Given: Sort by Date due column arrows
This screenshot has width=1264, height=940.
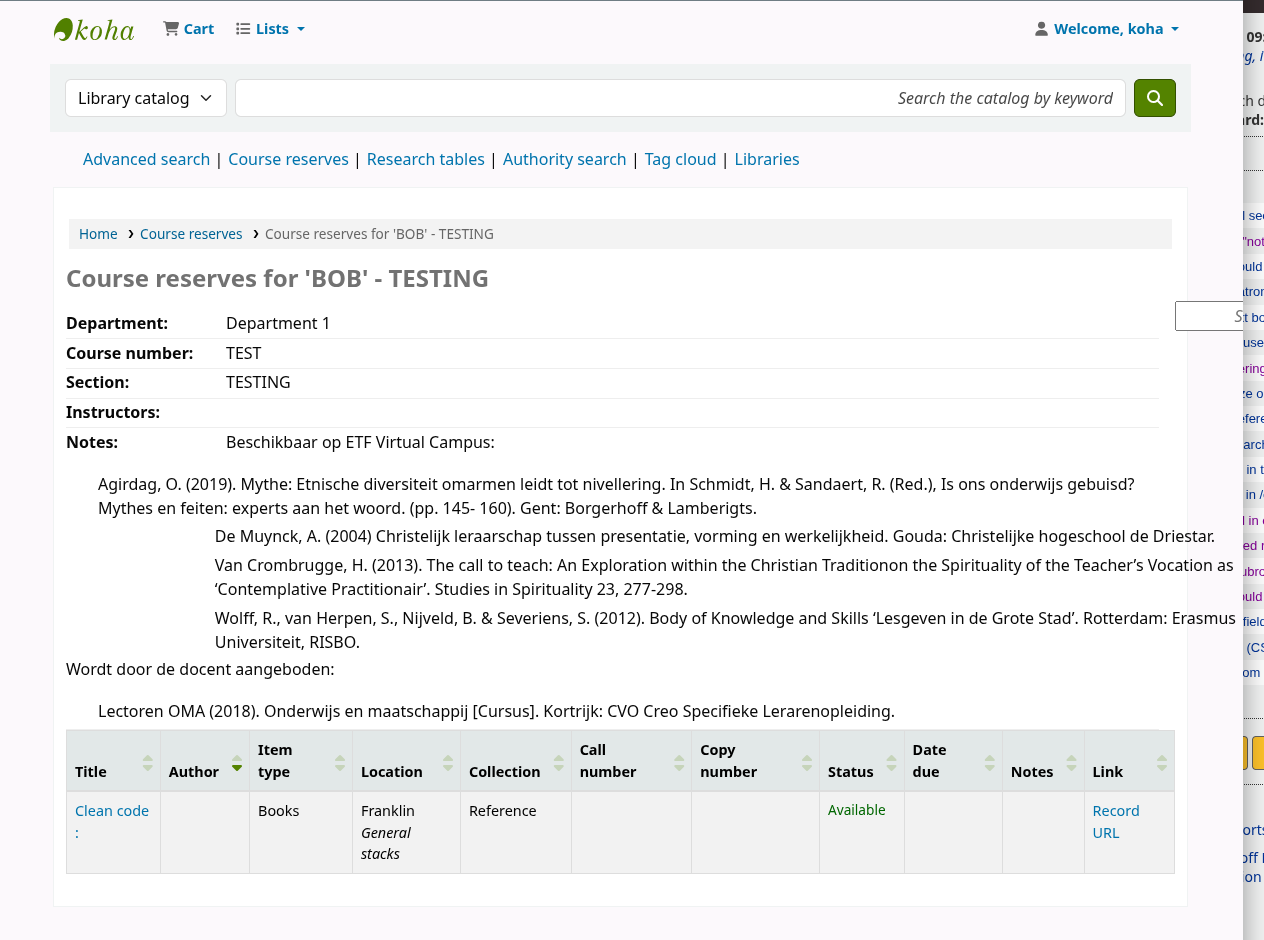Looking at the screenshot, I should pyautogui.click(x=988, y=762).
